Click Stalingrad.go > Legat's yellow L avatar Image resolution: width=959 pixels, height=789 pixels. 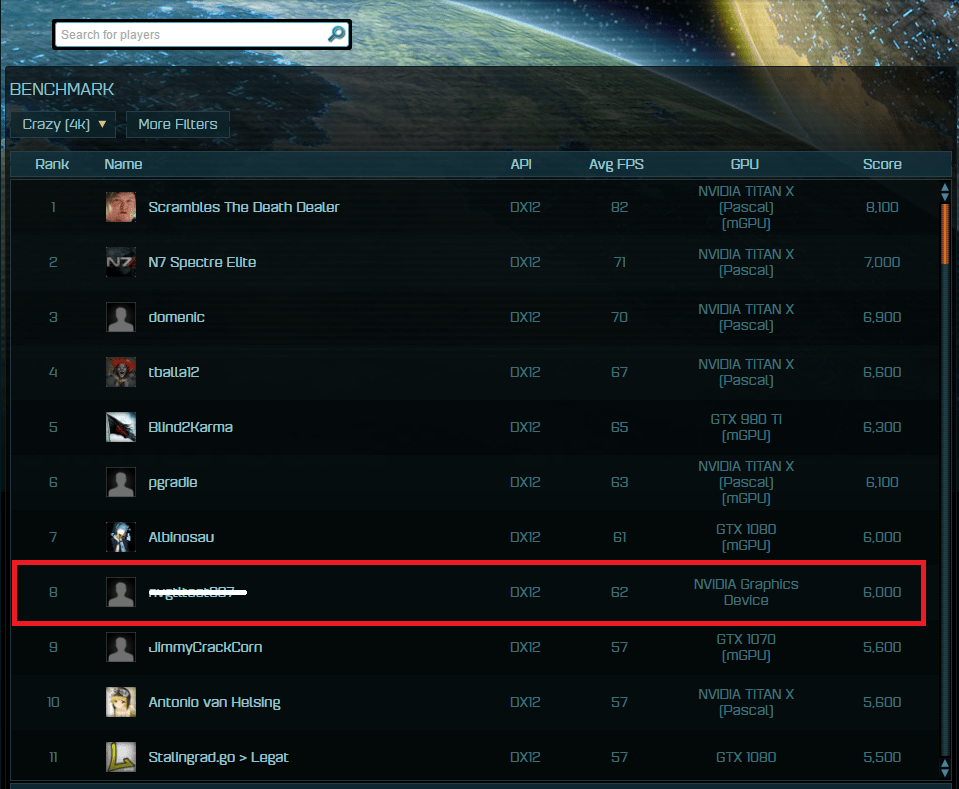[x=120, y=757]
